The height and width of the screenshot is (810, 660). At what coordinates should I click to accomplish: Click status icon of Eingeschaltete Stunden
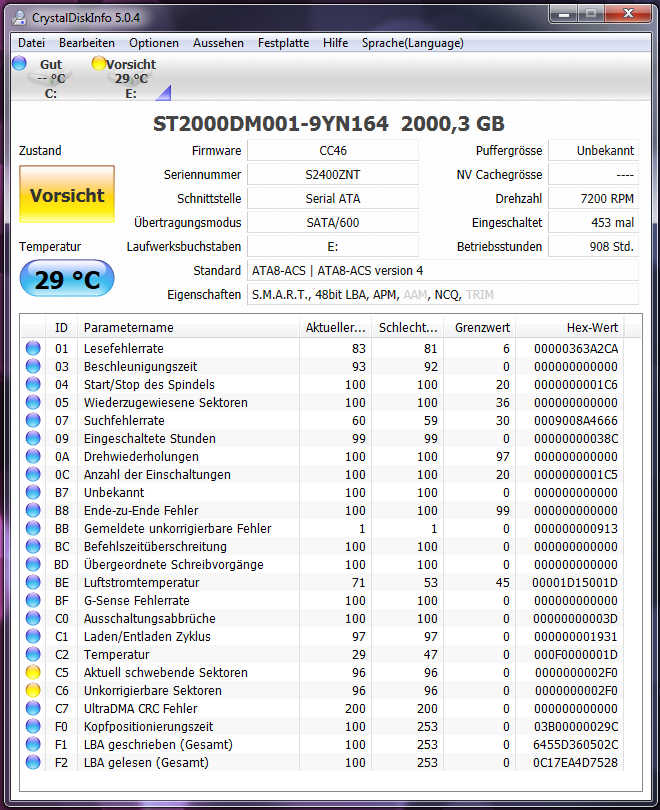tap(33, 438)
